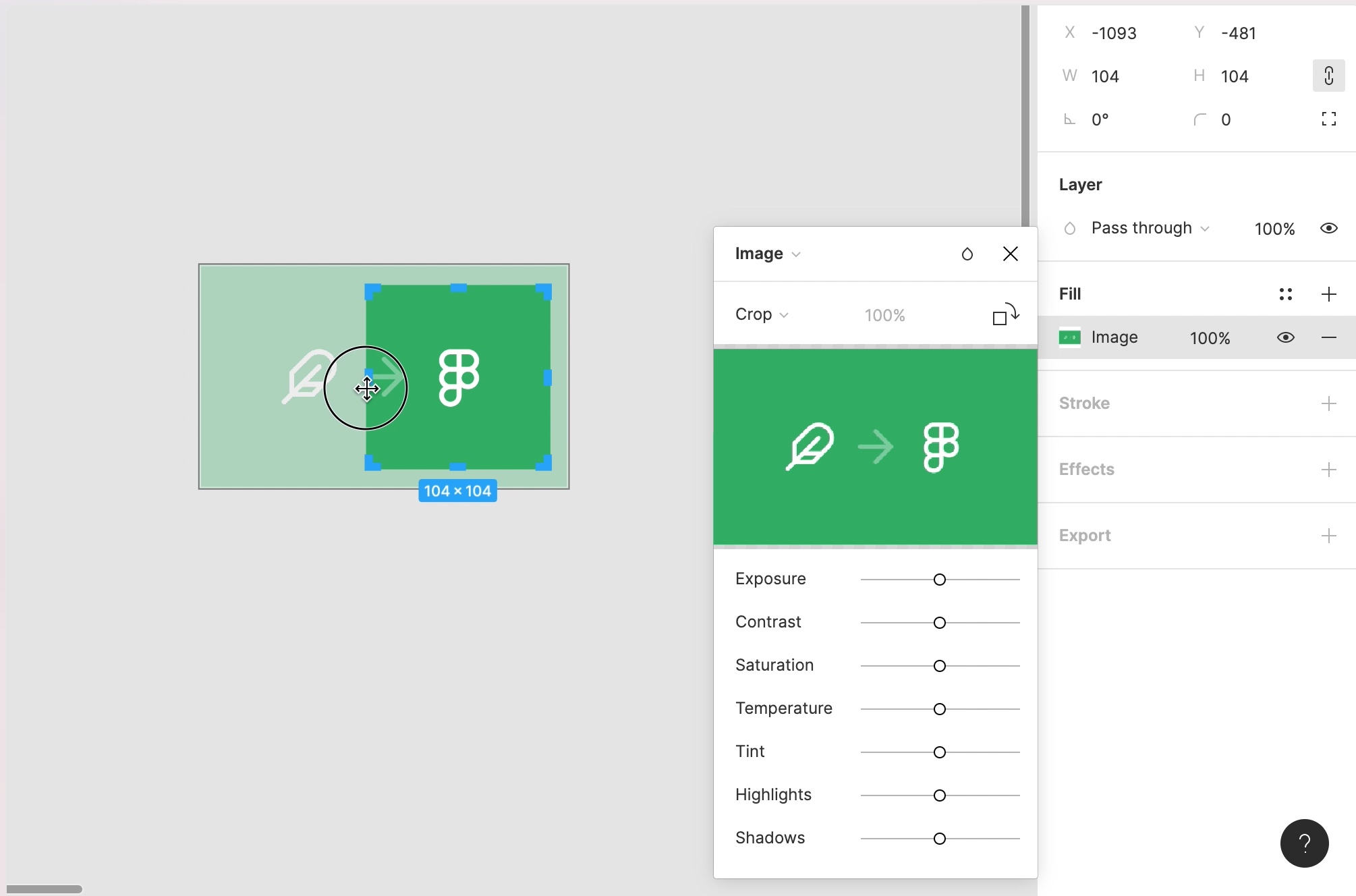Click the constrain proportions link icon
This screenshot has width=1356, height=896.
[x=1328, y=76]
